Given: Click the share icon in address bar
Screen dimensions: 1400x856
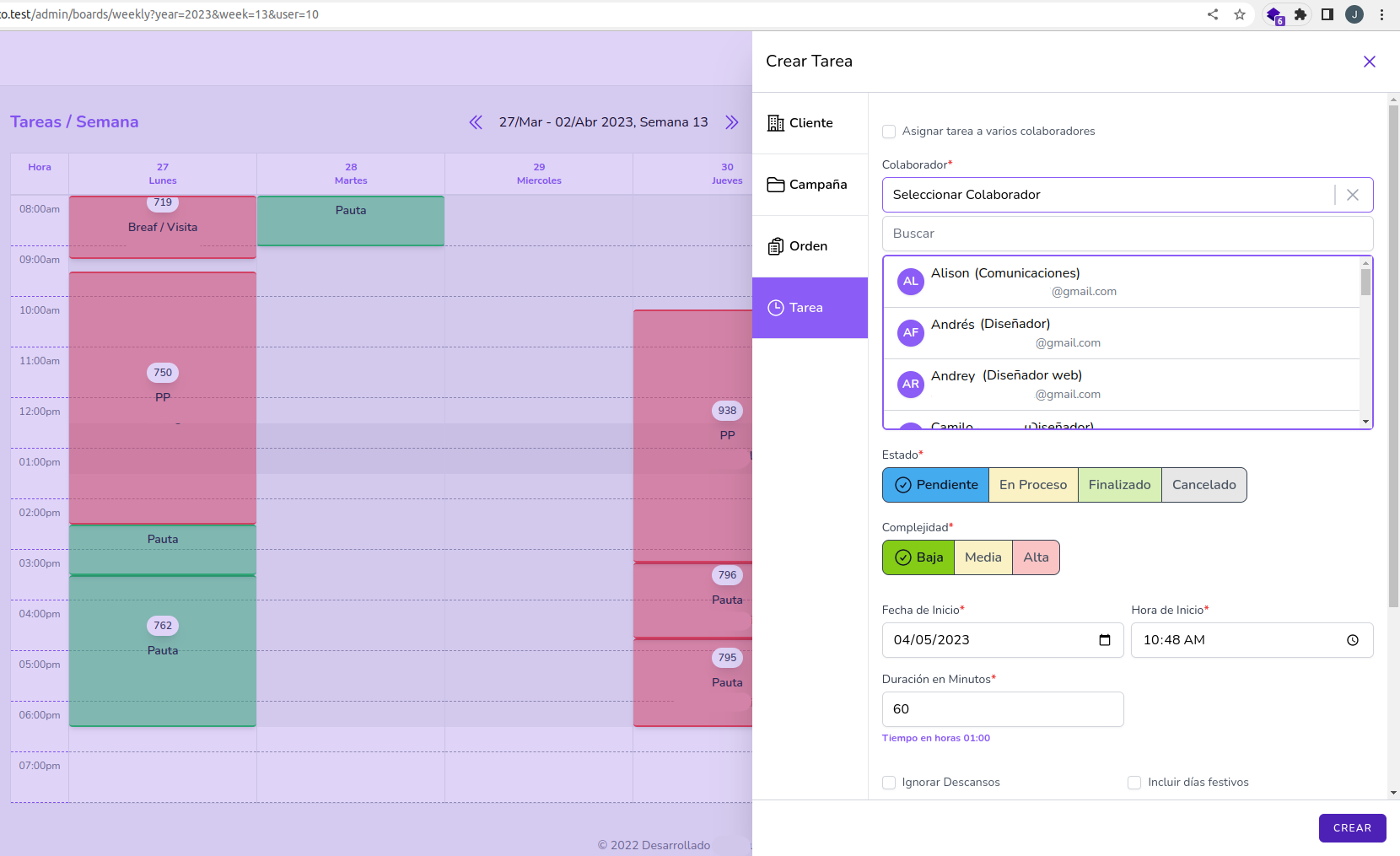Looking at the screenshot, I should (1212, 14).
